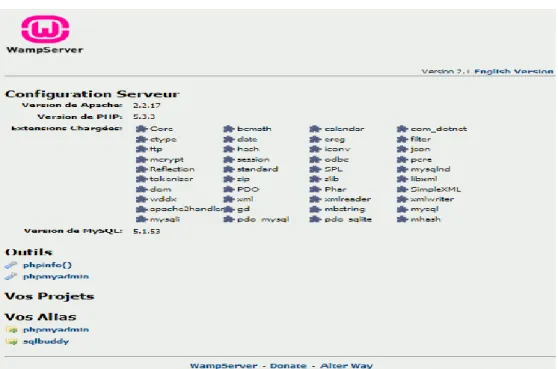Click the puzzle icon next to libxml
The height and width of the screenshot is (369, 558).
402,179
